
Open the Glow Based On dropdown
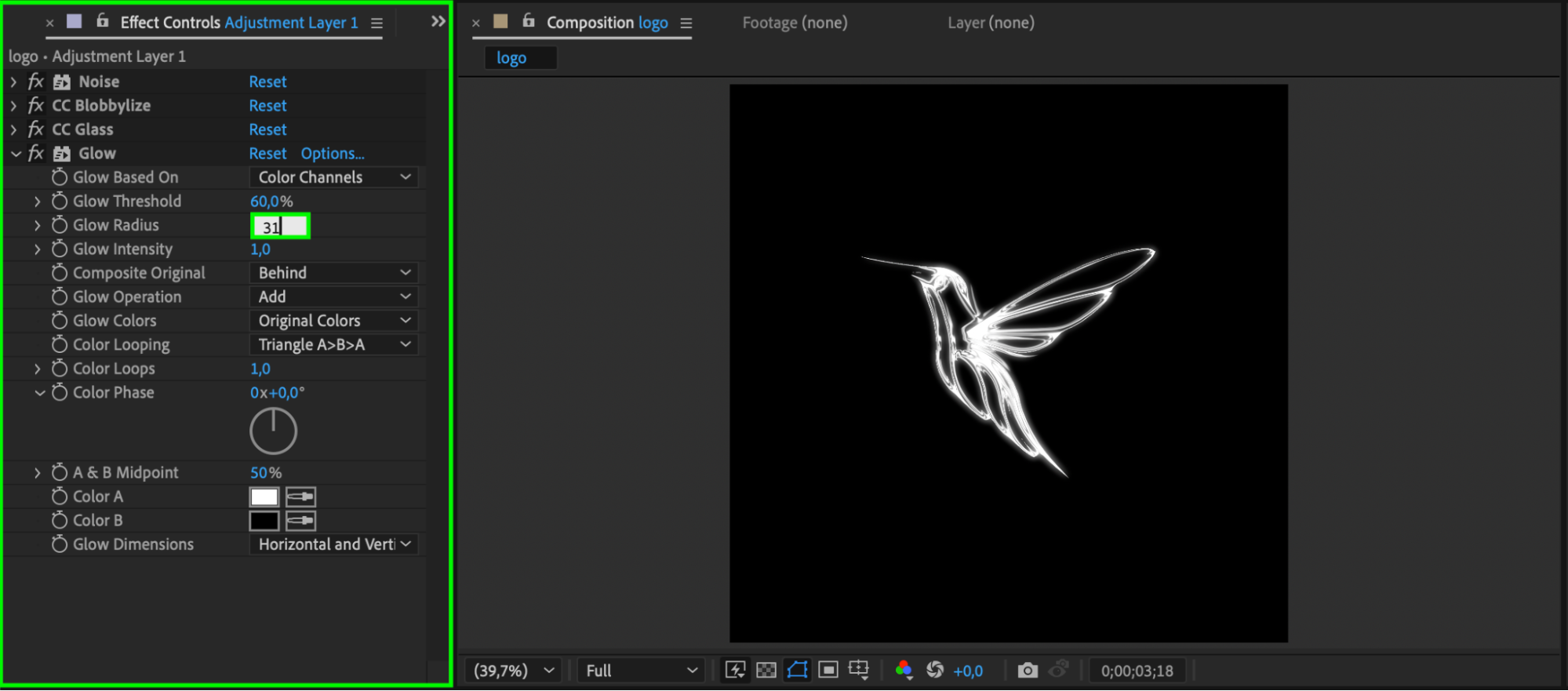click(333, 177)
